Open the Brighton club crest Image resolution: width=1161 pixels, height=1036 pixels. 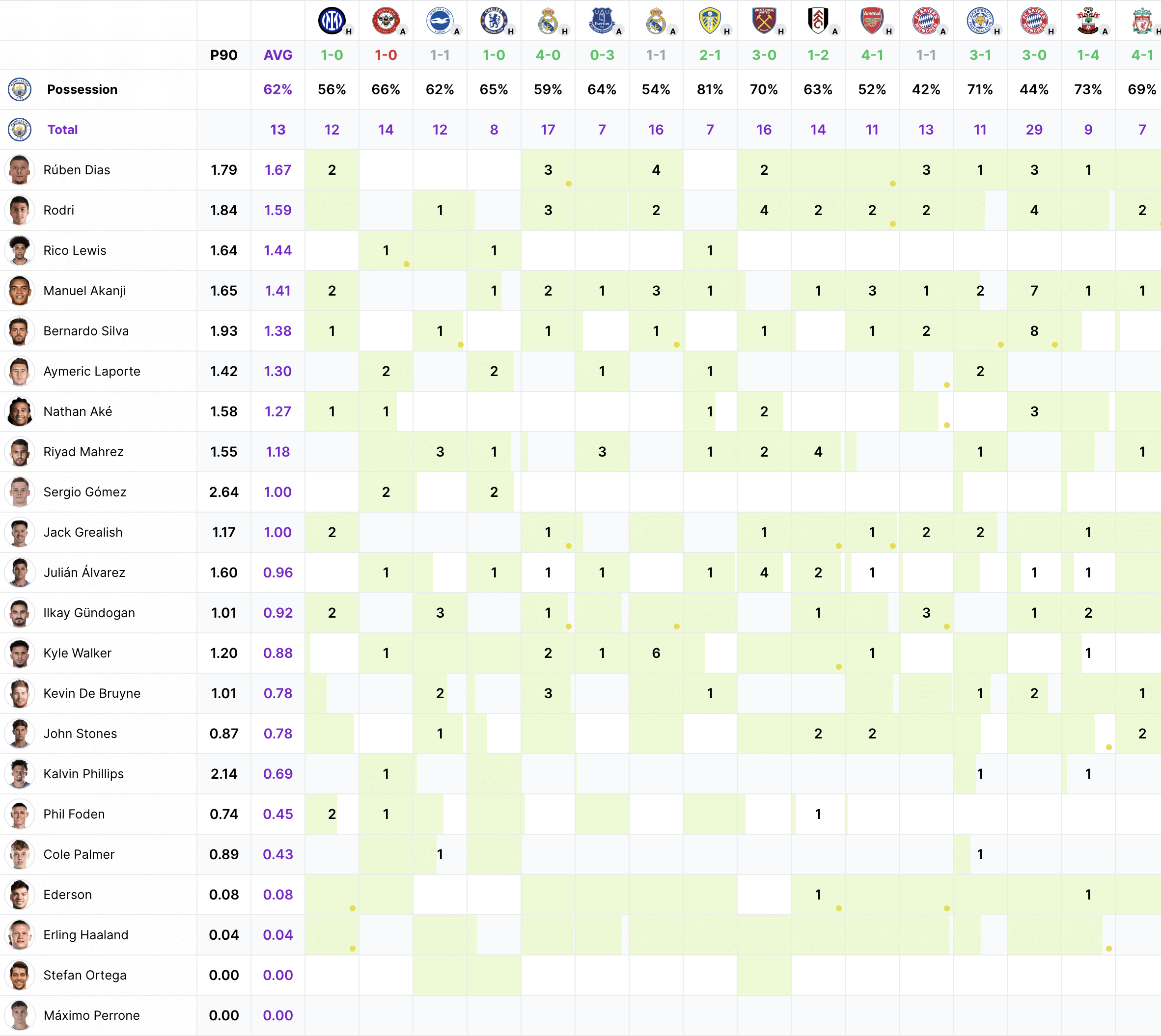tap(440, 21)
